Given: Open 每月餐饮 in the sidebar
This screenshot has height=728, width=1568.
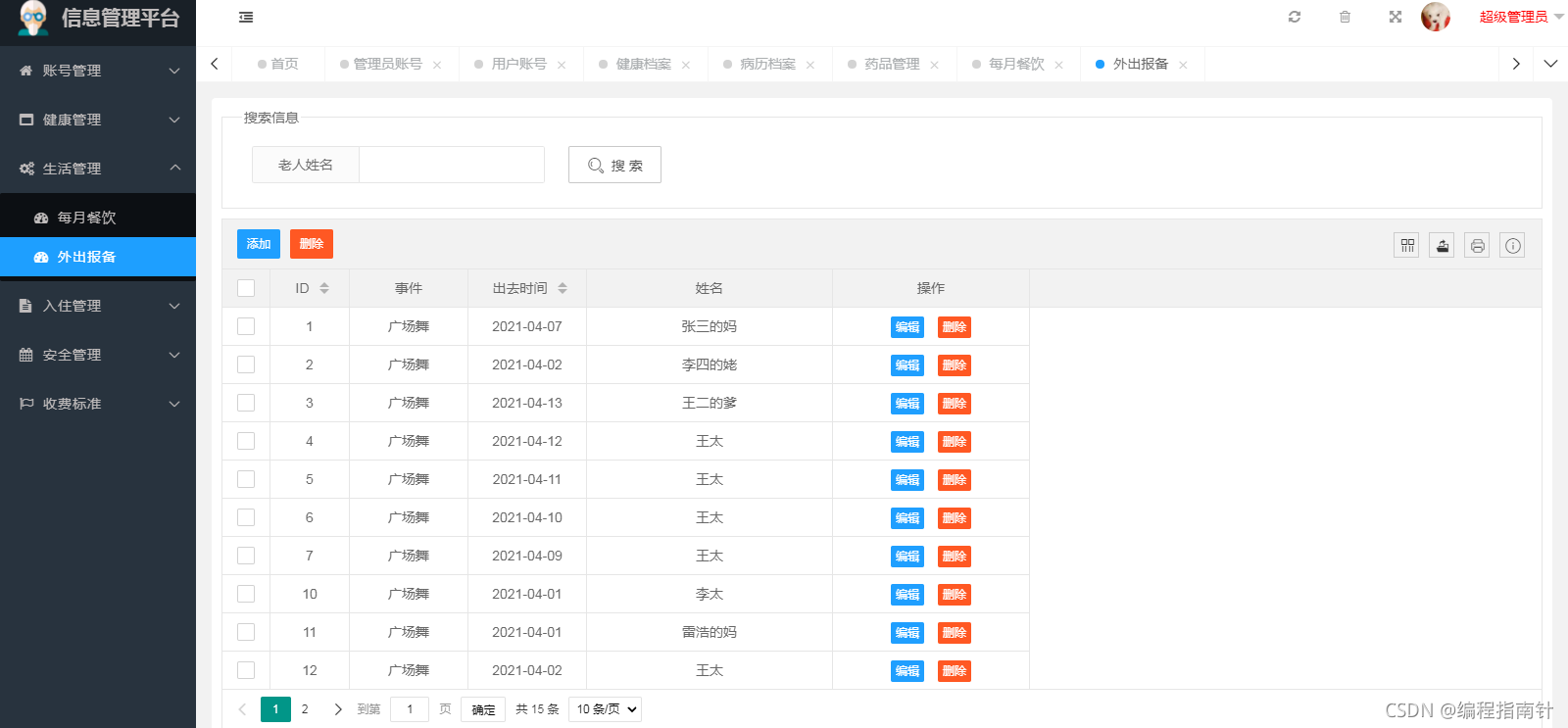Looking at the screenshot, I should coord(98,218).
